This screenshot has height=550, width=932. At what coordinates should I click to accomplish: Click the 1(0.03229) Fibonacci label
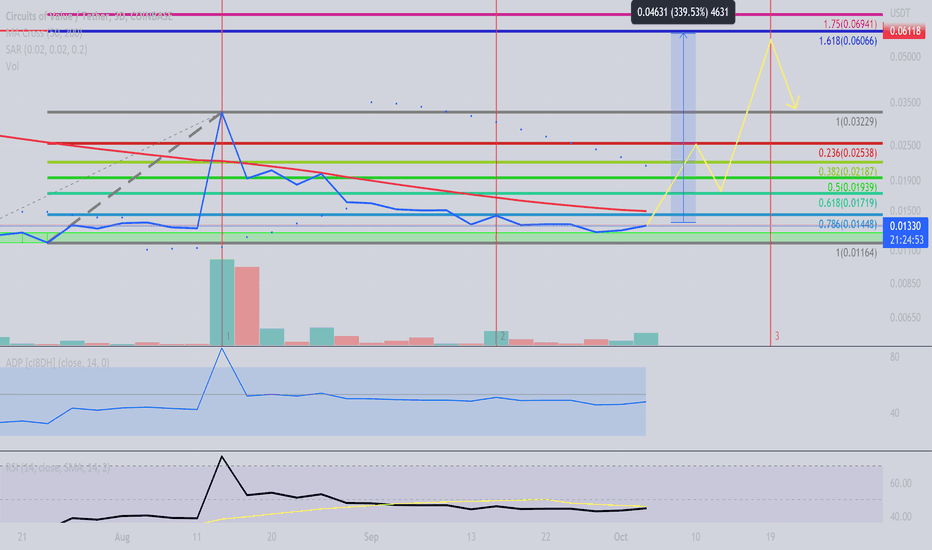pyautogui.click(x=856, y=122)
